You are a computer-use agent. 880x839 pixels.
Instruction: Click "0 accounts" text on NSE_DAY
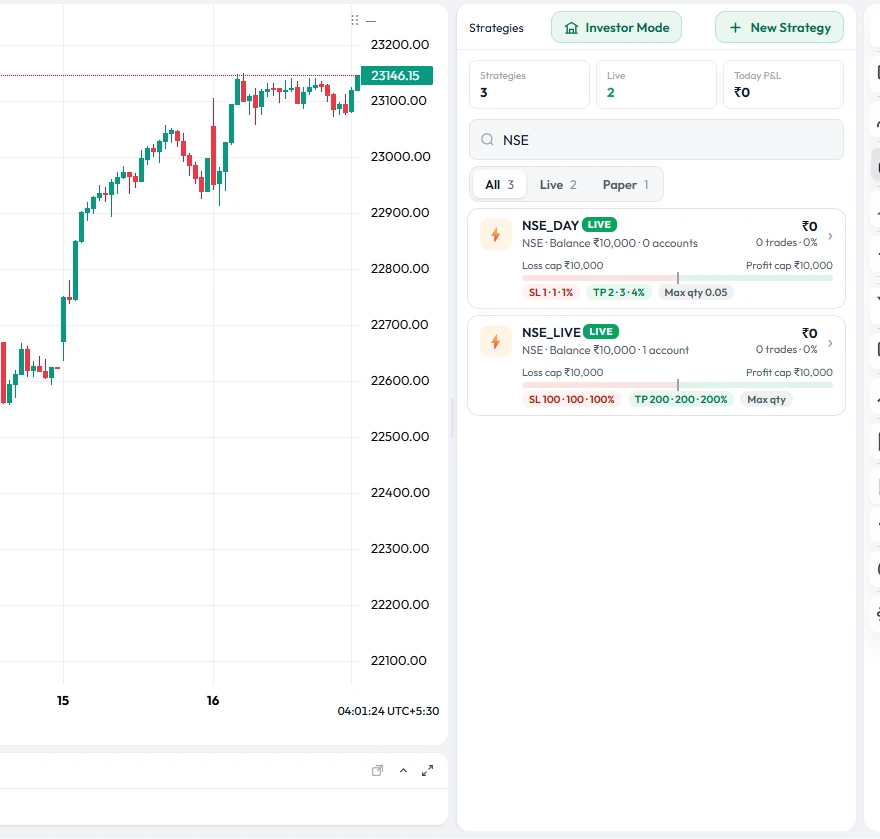point(670,244)
